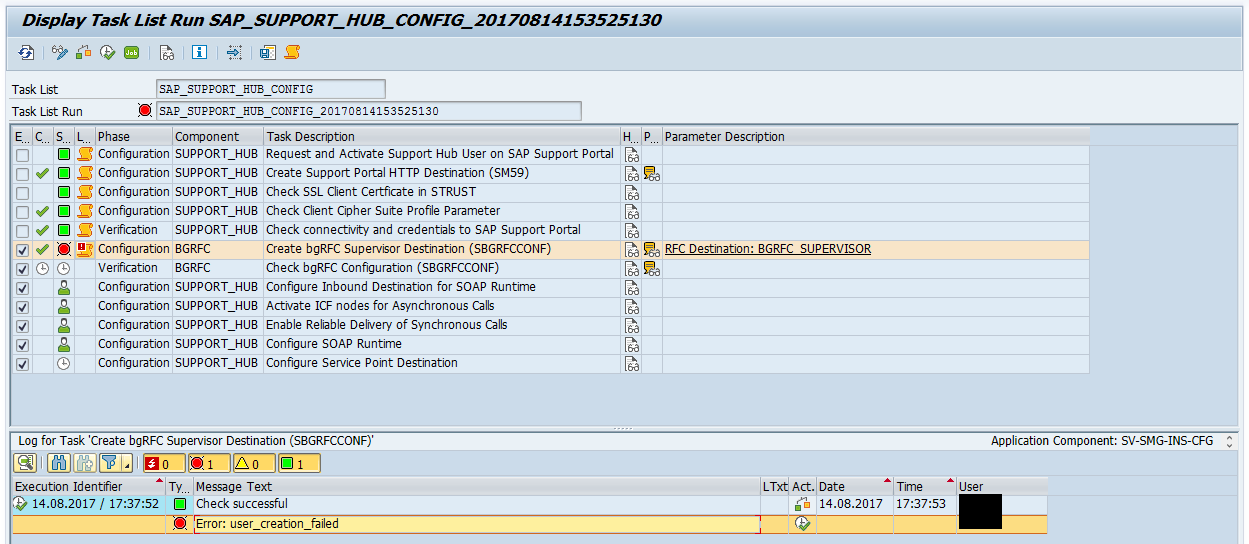Sort by Date column header
Screen dimensions: 1249x544
pyautogui.click(x=853, y=487)
